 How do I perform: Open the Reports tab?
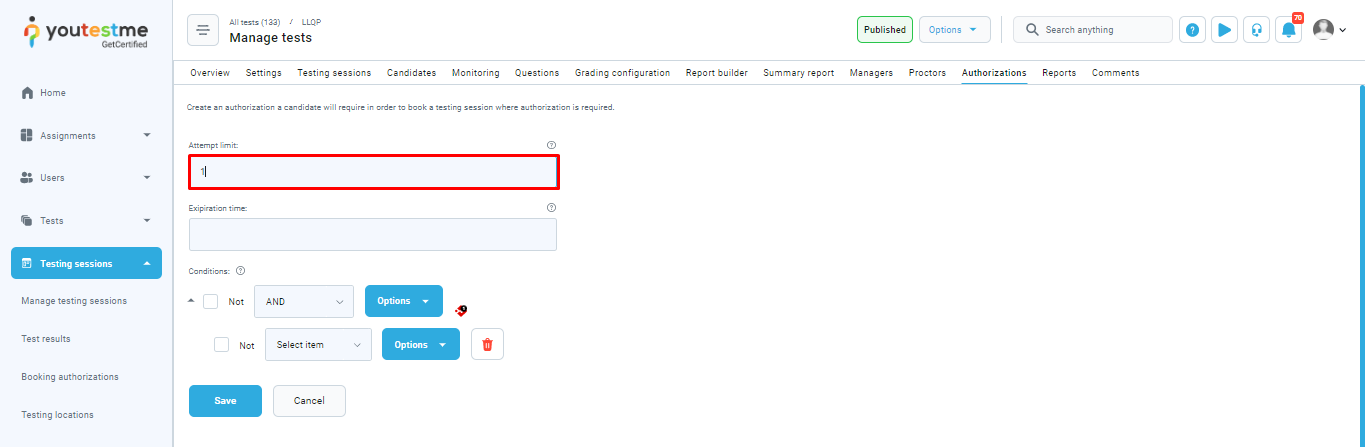click(1059, 73)
